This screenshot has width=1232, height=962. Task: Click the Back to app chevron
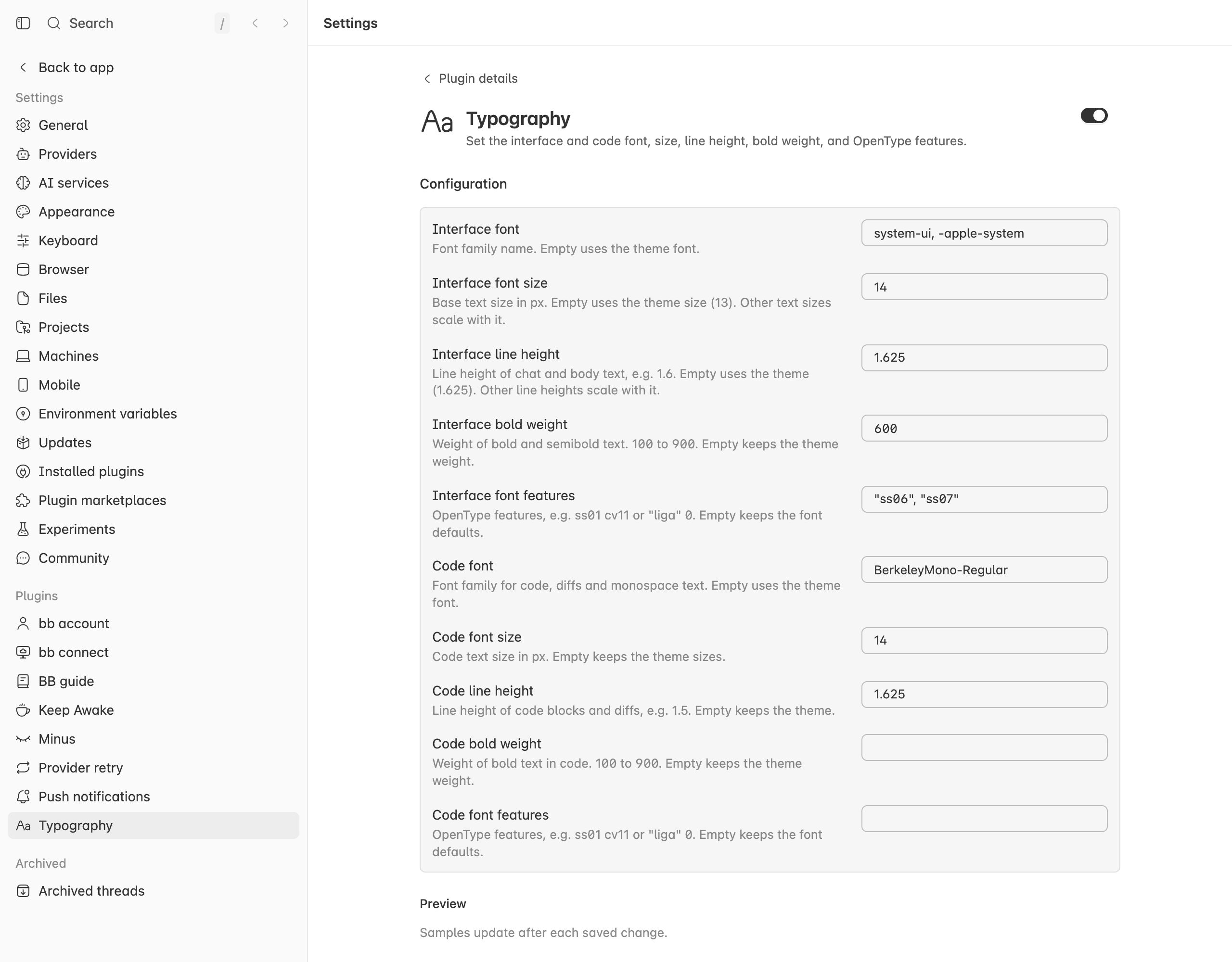click(23, 68)
